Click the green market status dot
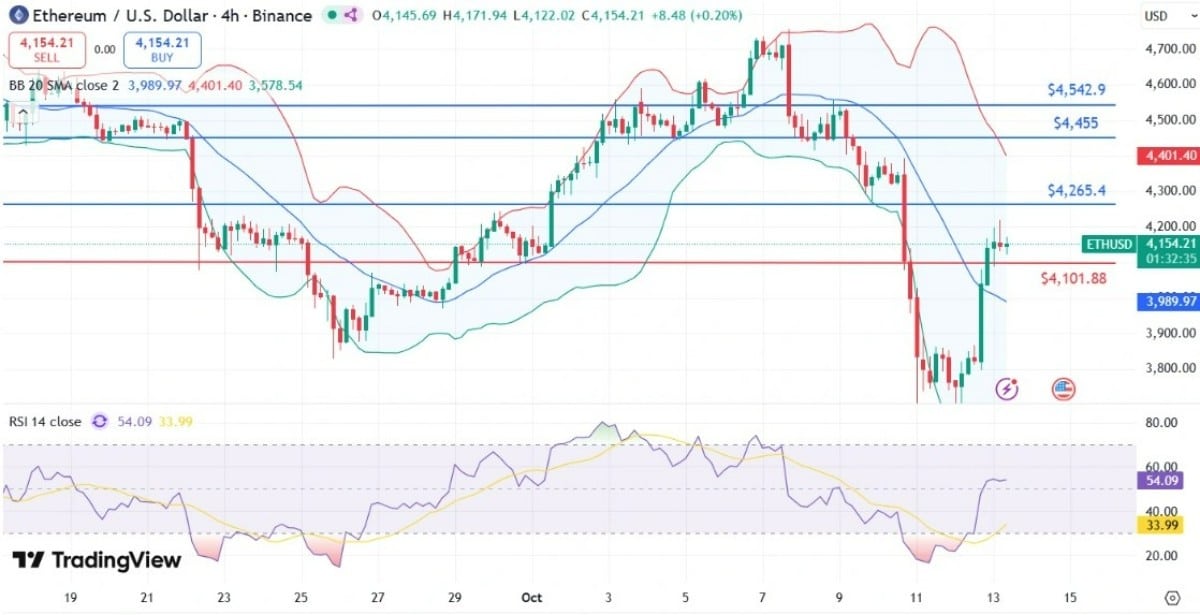1200x615 pixels. pos(328,16)
